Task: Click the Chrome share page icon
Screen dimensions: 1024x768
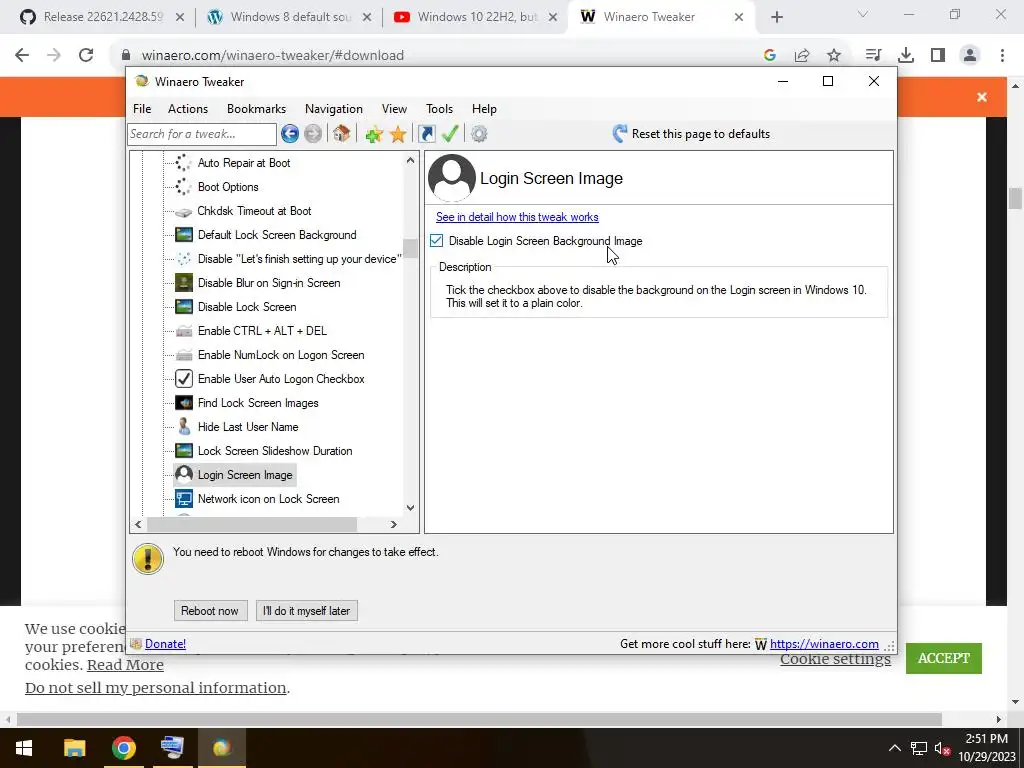Action: (802, 56)
